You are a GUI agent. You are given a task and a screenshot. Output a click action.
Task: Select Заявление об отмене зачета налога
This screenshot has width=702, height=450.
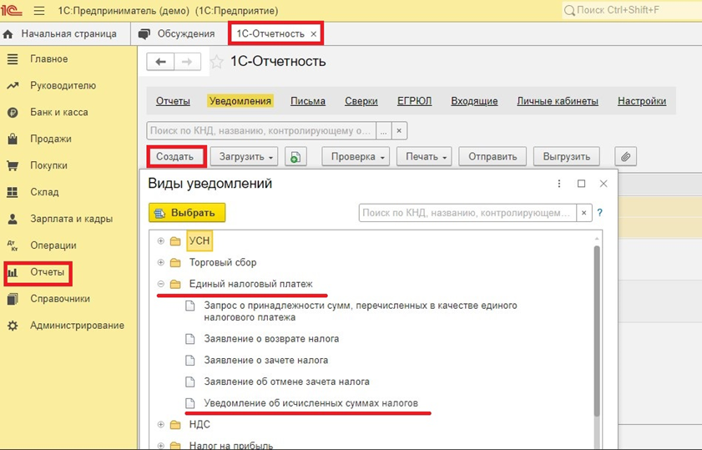[287, 382]
